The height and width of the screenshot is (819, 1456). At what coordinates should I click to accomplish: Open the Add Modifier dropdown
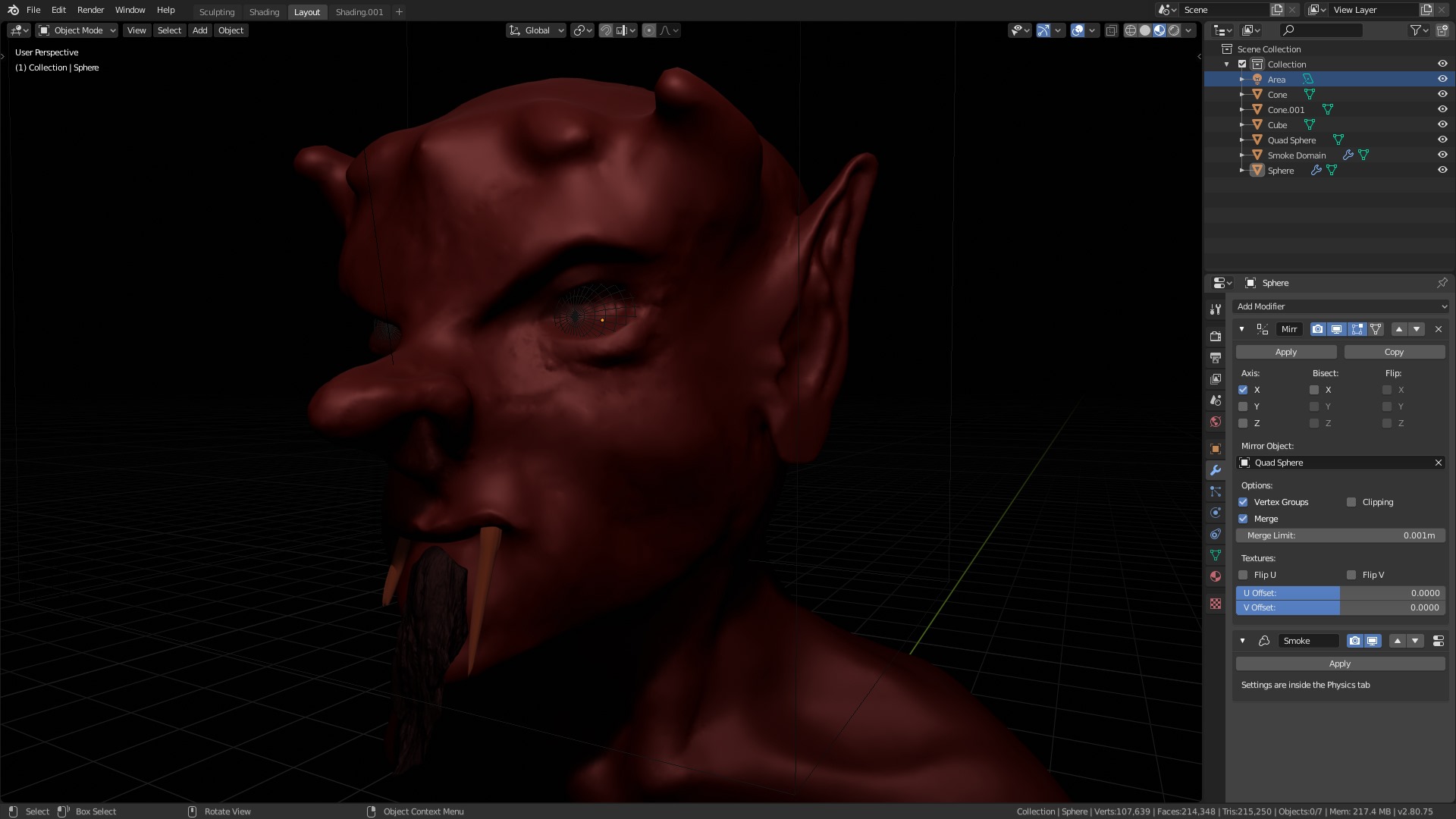(x=1340, y=306)
